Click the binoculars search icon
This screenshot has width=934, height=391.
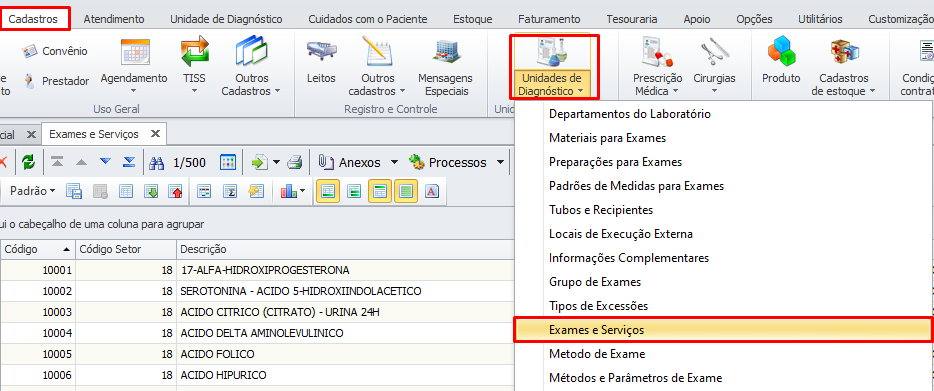pyautogui.click(x=156, y=162)
